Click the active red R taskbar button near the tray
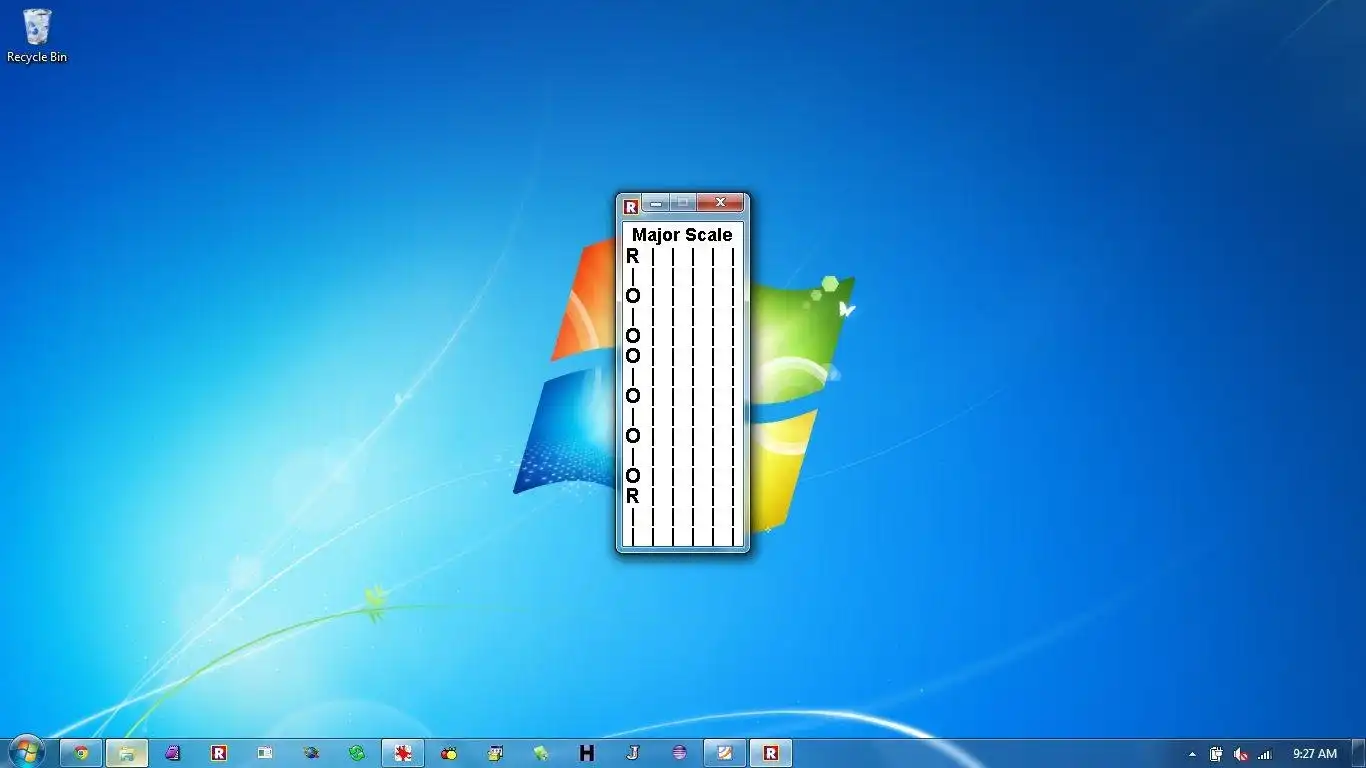Image resolution: width=1366 pixels, height=768 pixels. pyautogui.click(x=771, y=753)
